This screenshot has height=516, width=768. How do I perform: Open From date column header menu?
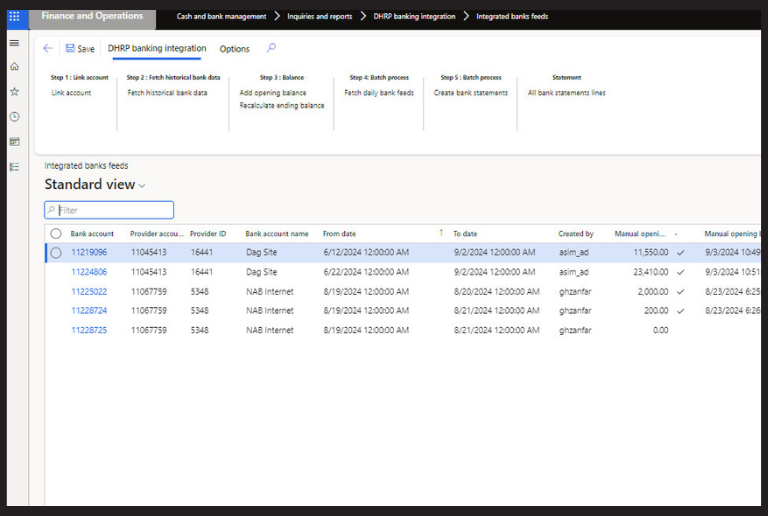click(339, 234)
